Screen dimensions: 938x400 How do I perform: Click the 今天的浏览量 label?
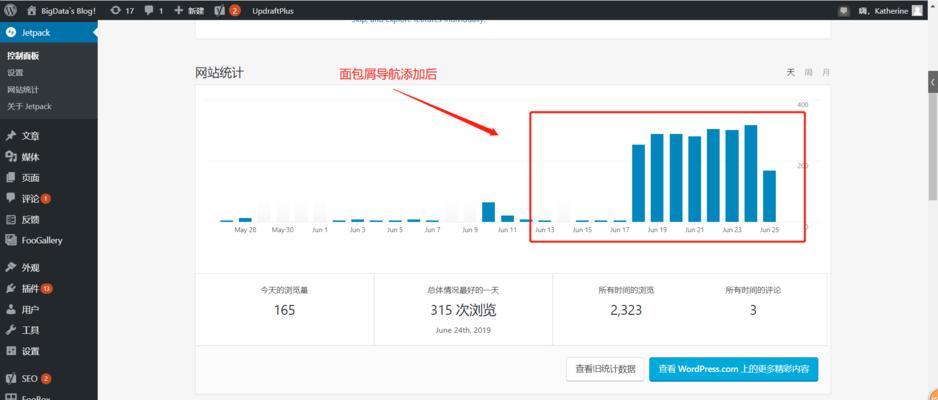(x=284, y=291)
